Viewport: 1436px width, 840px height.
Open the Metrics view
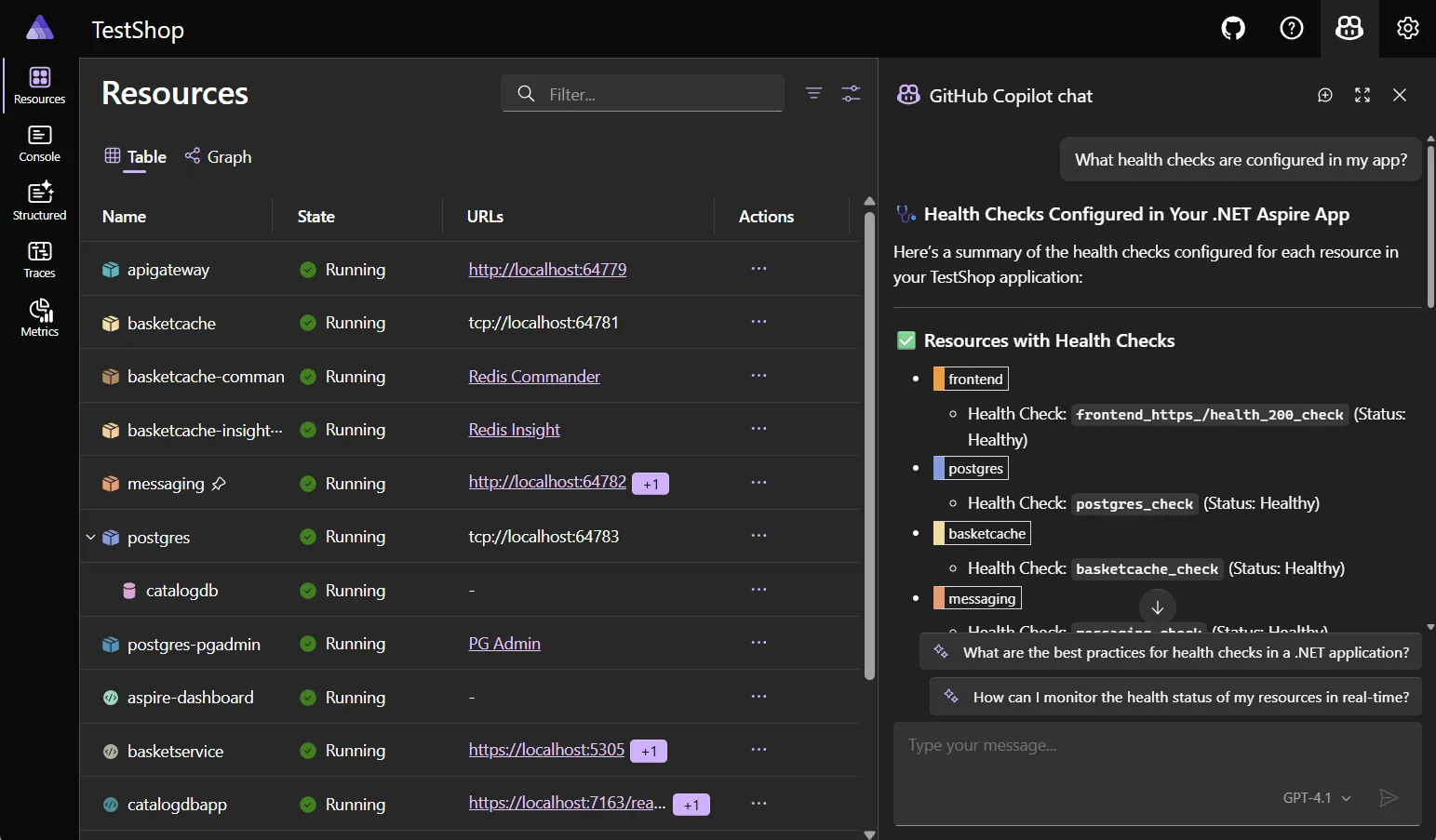(x=38, y=316)
